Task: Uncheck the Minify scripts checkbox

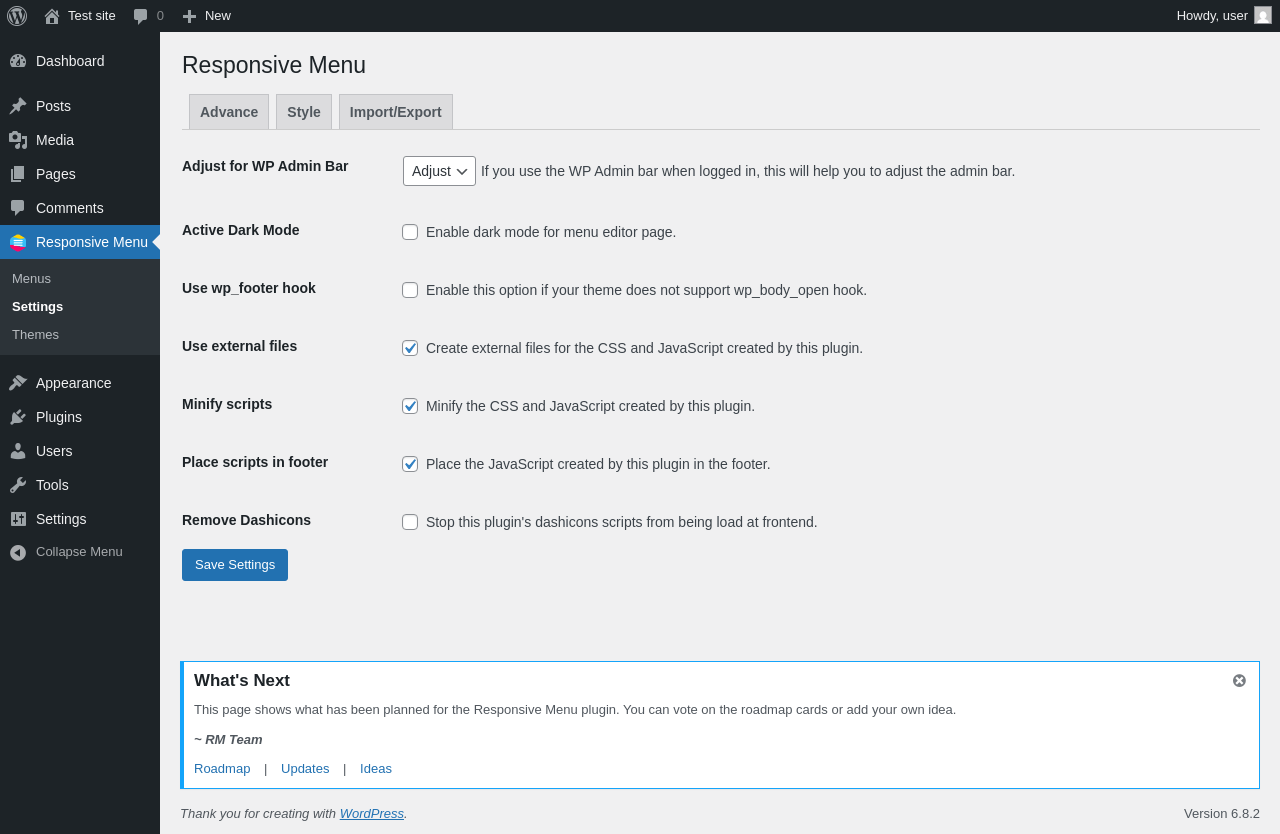Action: (x=410, y=406)
